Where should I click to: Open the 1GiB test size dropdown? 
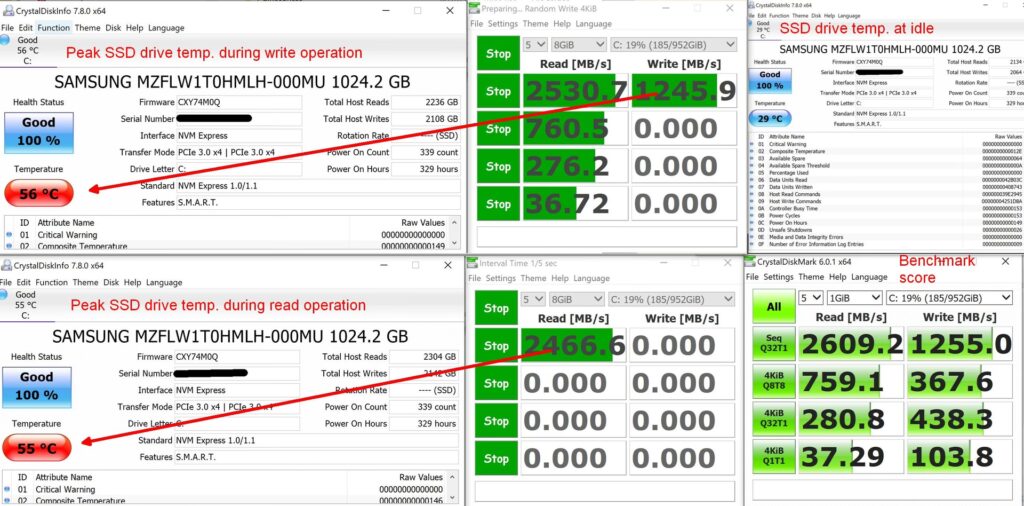[856, 298]
